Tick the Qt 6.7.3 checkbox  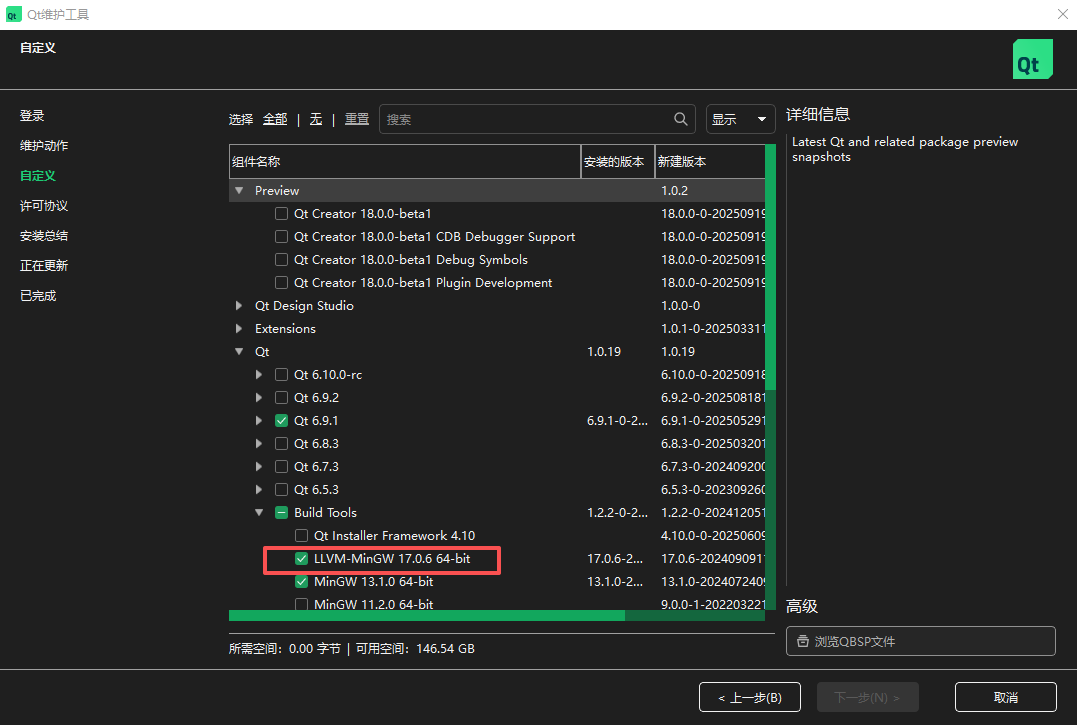click(x=281, y=466)
